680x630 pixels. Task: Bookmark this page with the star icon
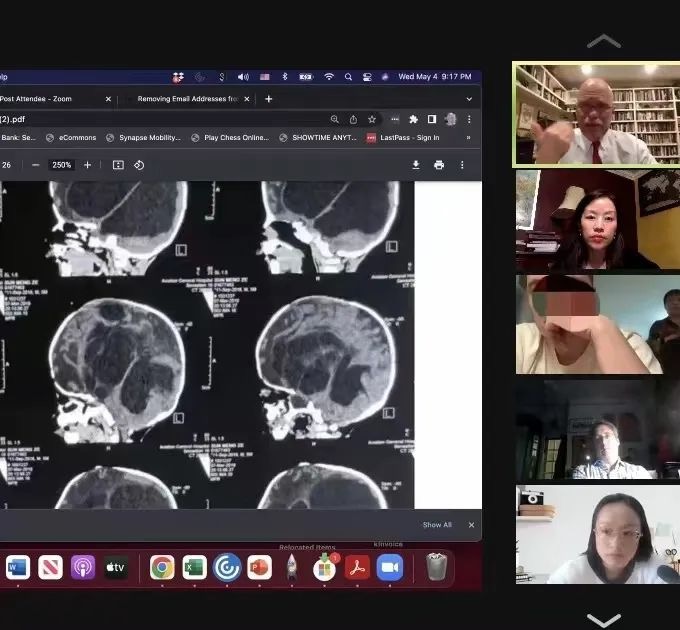click(x=372, y=119)
